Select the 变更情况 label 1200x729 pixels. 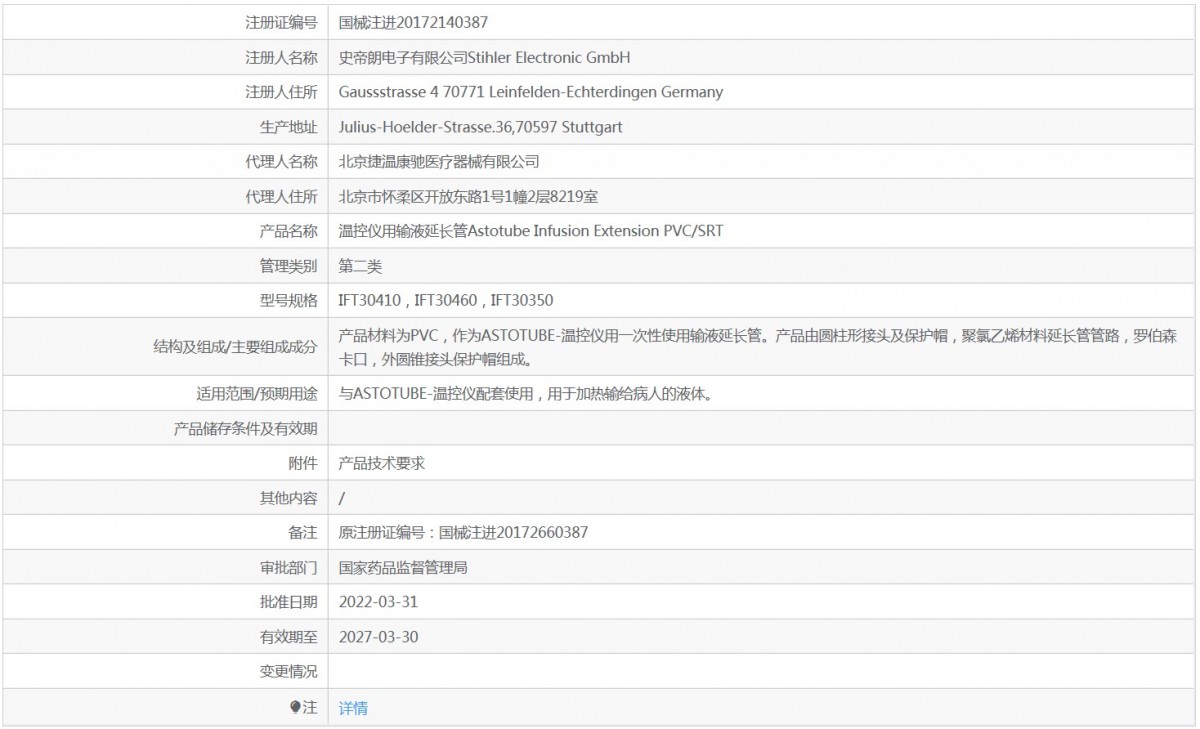point(288,672)
